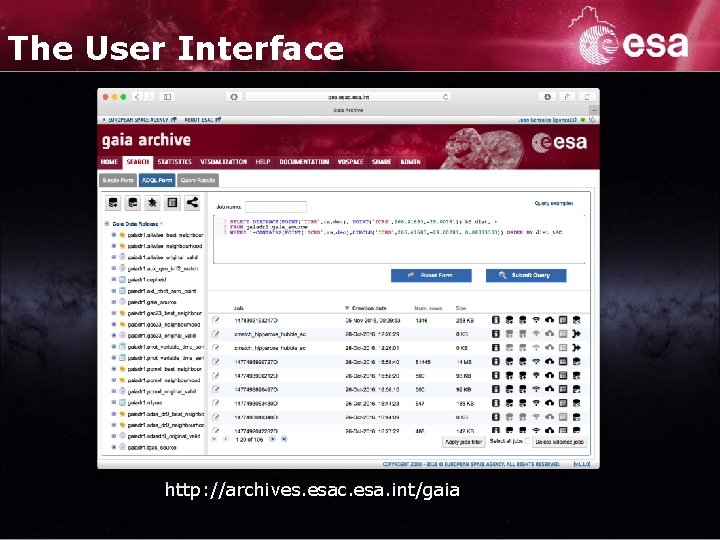This screenshot has height=540, width=720.
Task: Open job details icon in the 14 MB row
Action: [x=495, y=362]
